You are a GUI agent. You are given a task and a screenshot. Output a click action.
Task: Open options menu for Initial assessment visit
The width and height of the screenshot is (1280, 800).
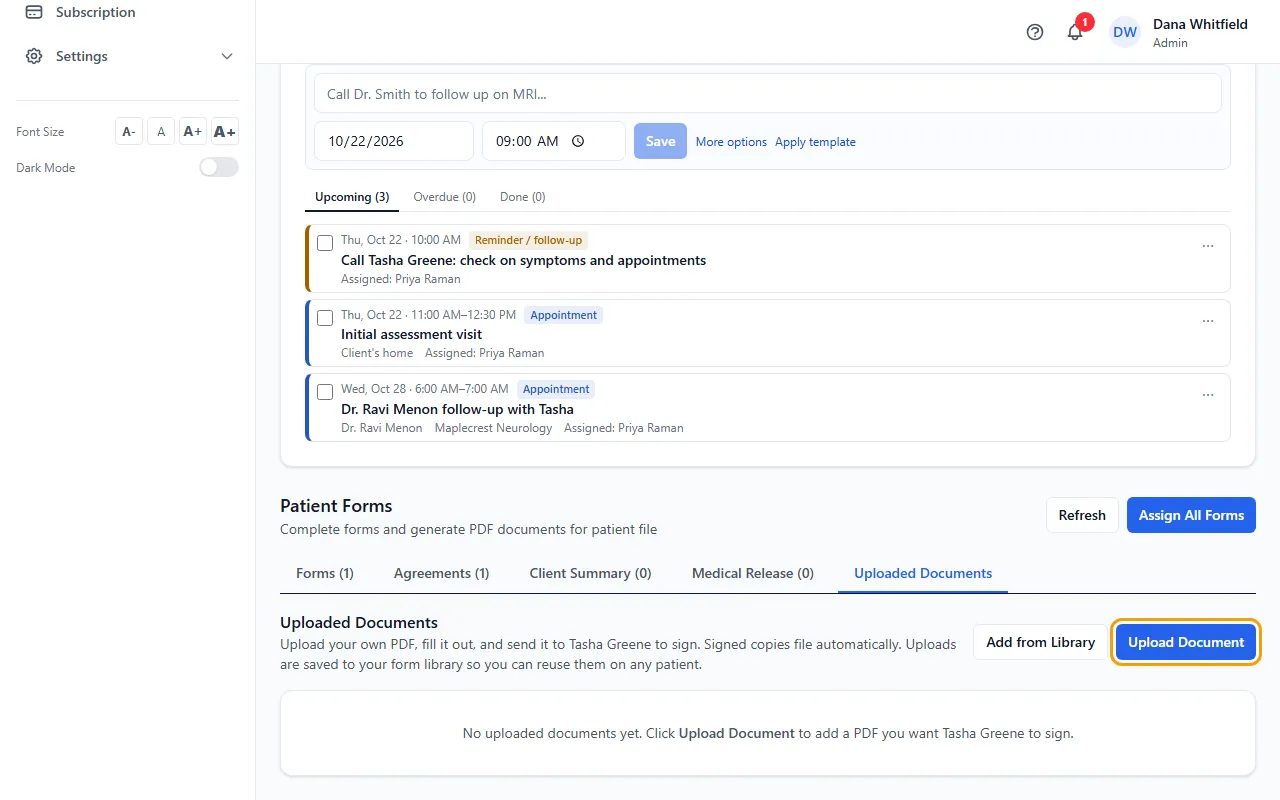(1208, 321)
